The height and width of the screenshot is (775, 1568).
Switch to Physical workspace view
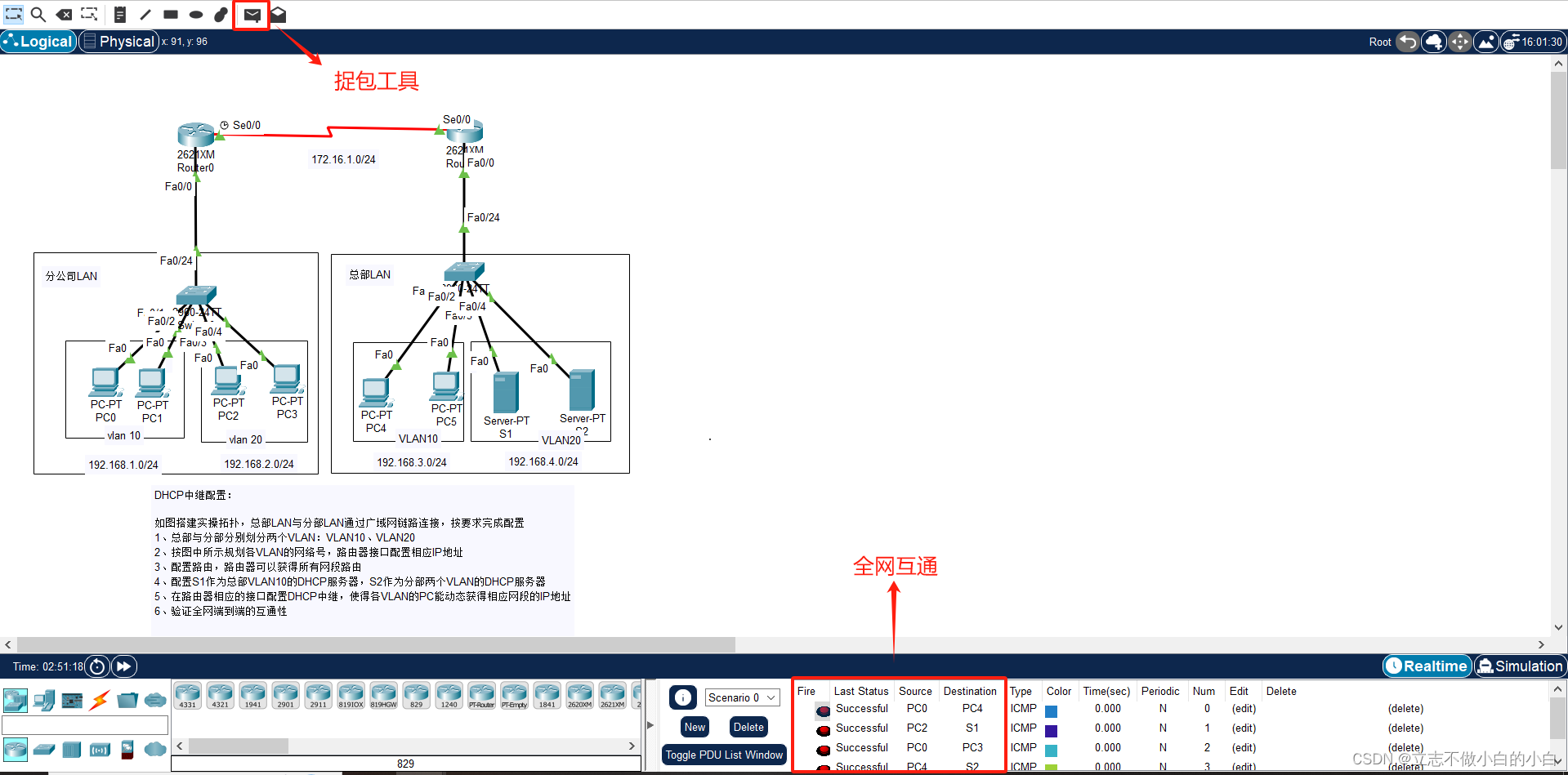118,42
